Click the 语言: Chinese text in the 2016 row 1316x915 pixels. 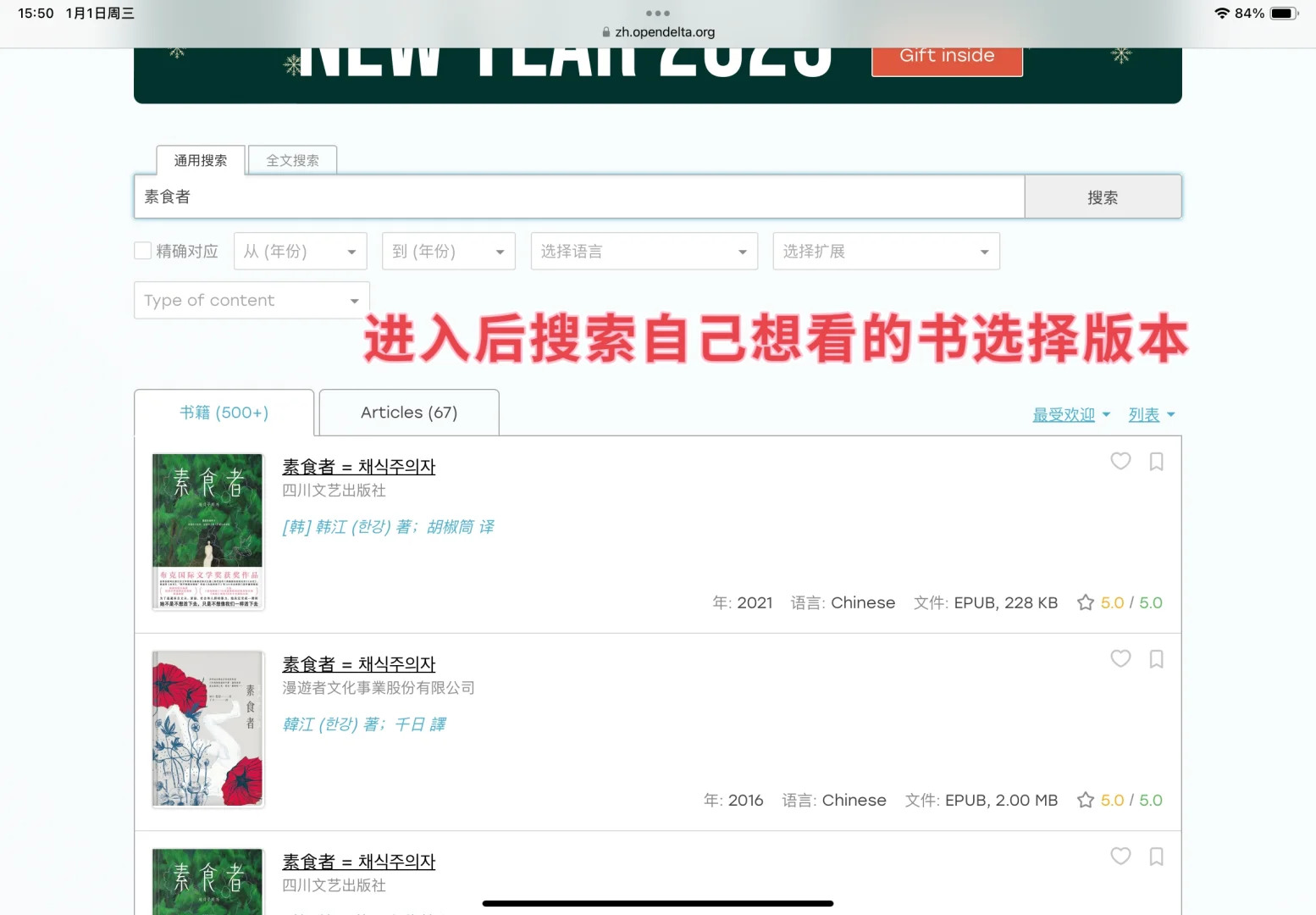pyautogui.click(x=834, y=800)
